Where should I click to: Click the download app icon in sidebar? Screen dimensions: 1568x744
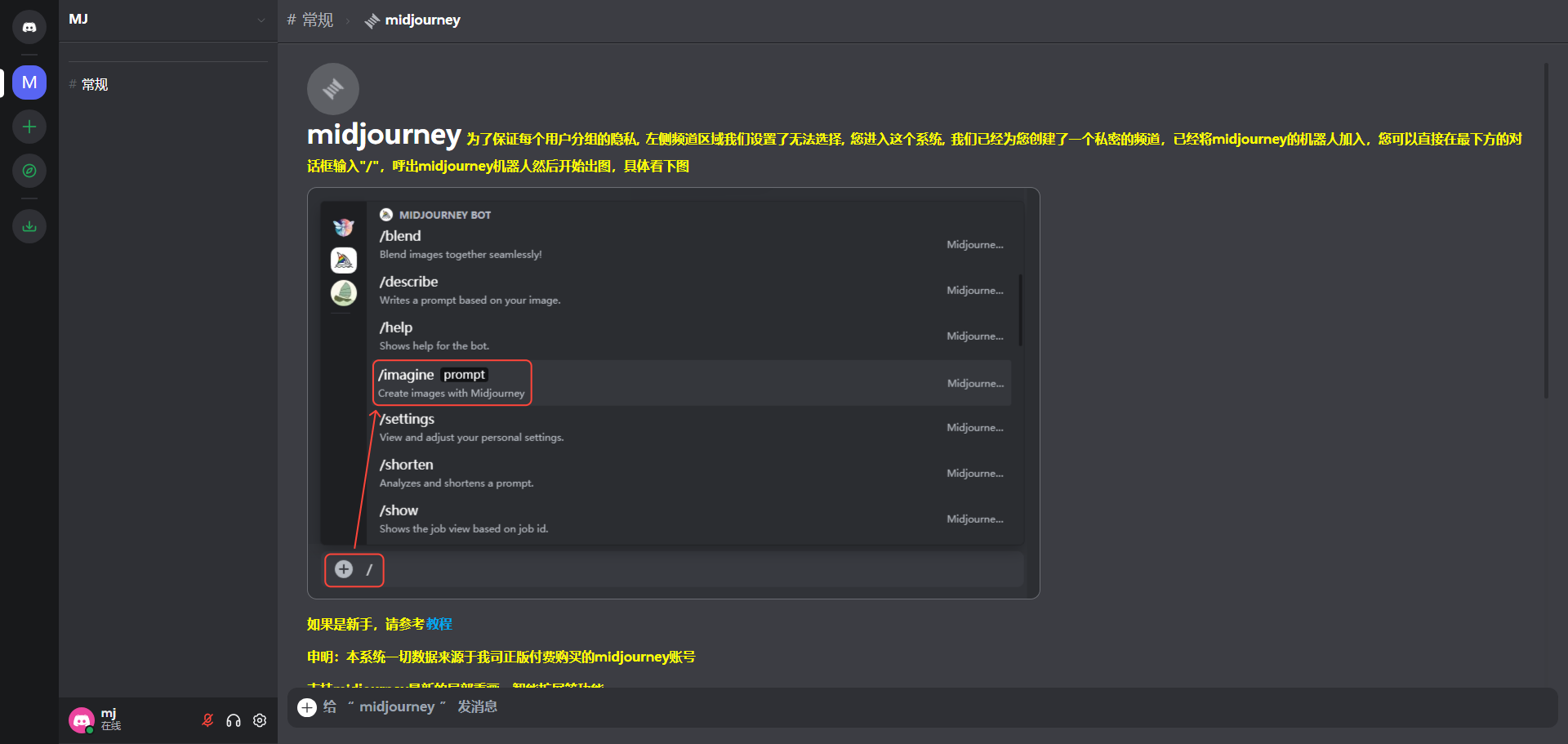(x=29, y=226)
